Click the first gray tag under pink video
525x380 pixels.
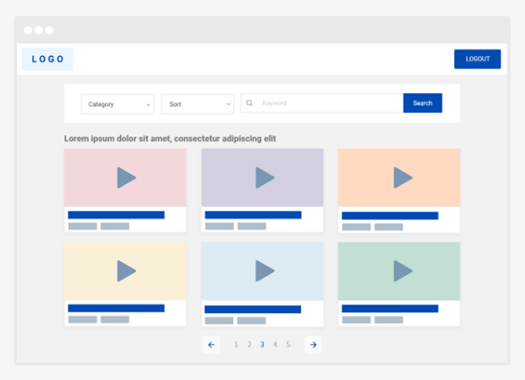tap(83, 226)
